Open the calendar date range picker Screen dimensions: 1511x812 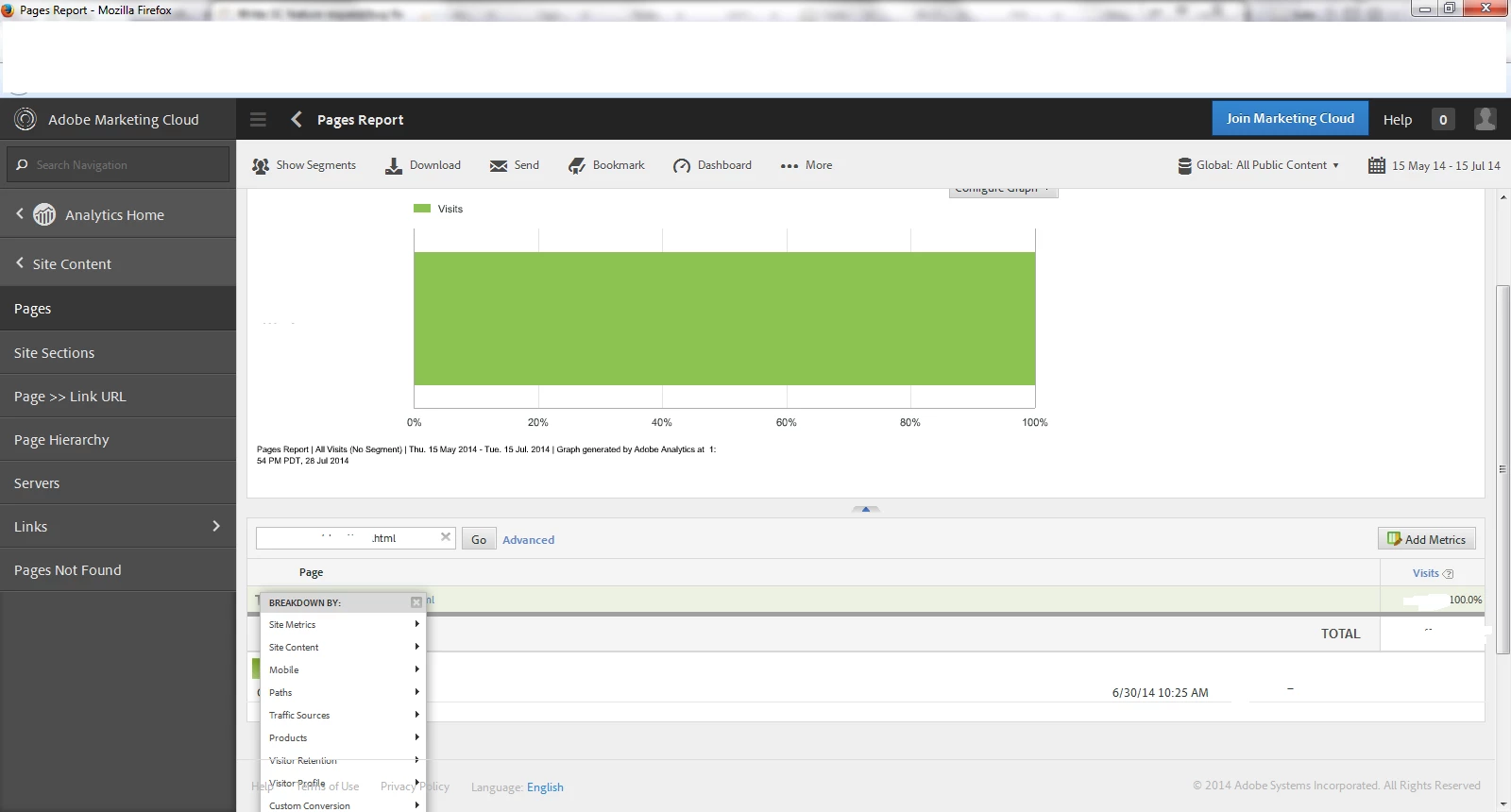[x=1435, y=165]
